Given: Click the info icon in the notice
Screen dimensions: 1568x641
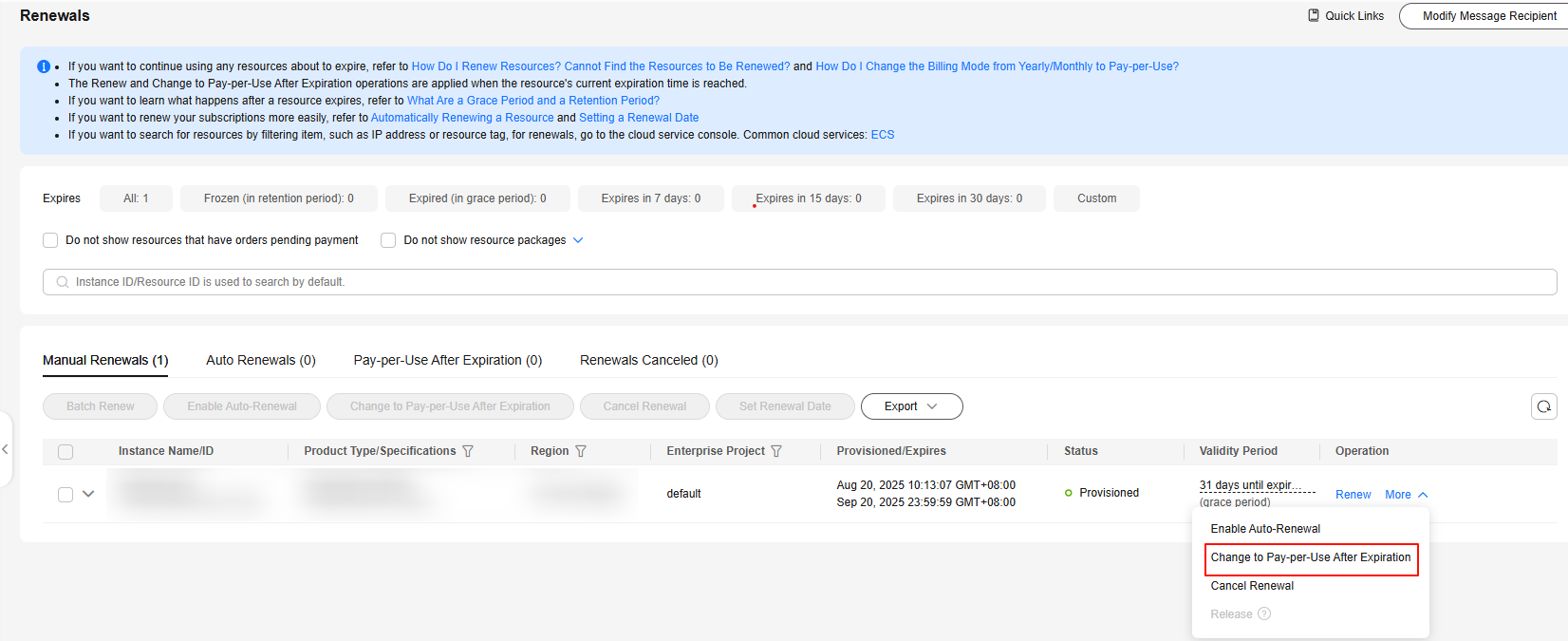Looking at the screenshot, I should pyautogui.click(x=44, y=66).
